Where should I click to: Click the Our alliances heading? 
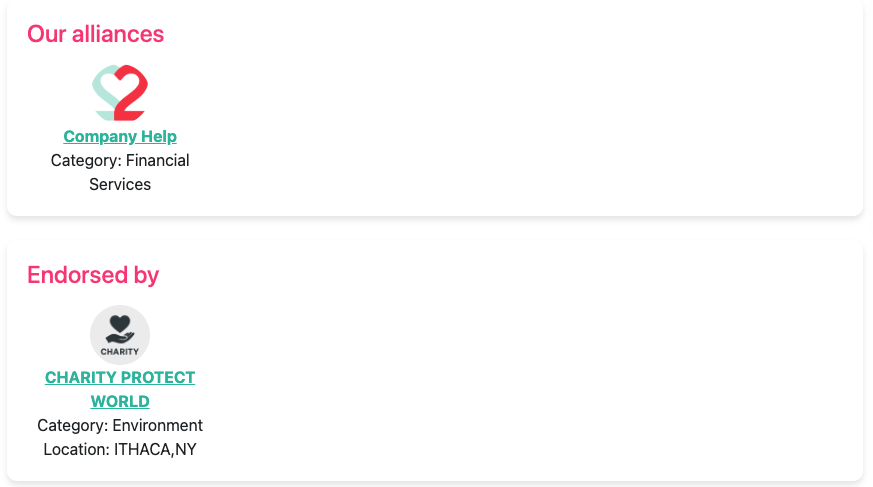pyautogui.click(x=95, y=34)
